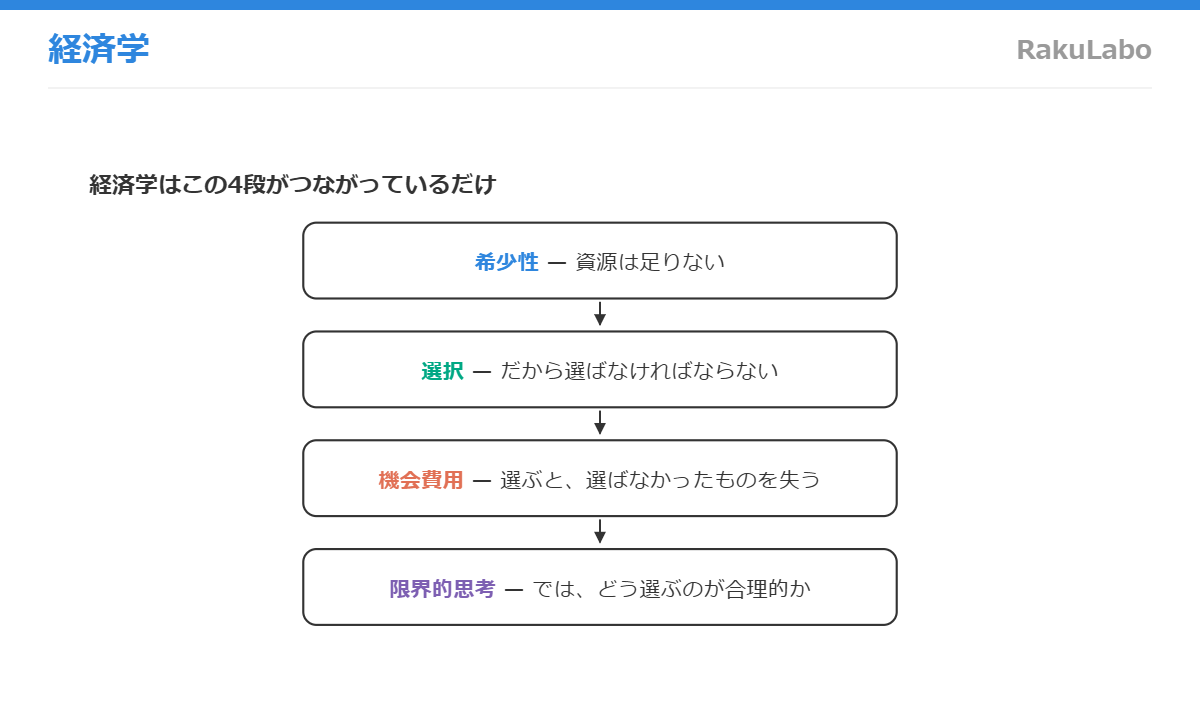Image resolution: width=1200 pixels, height=720 pixels.
Task: Click the green 選択 keyword
Action: coord(443,371)
